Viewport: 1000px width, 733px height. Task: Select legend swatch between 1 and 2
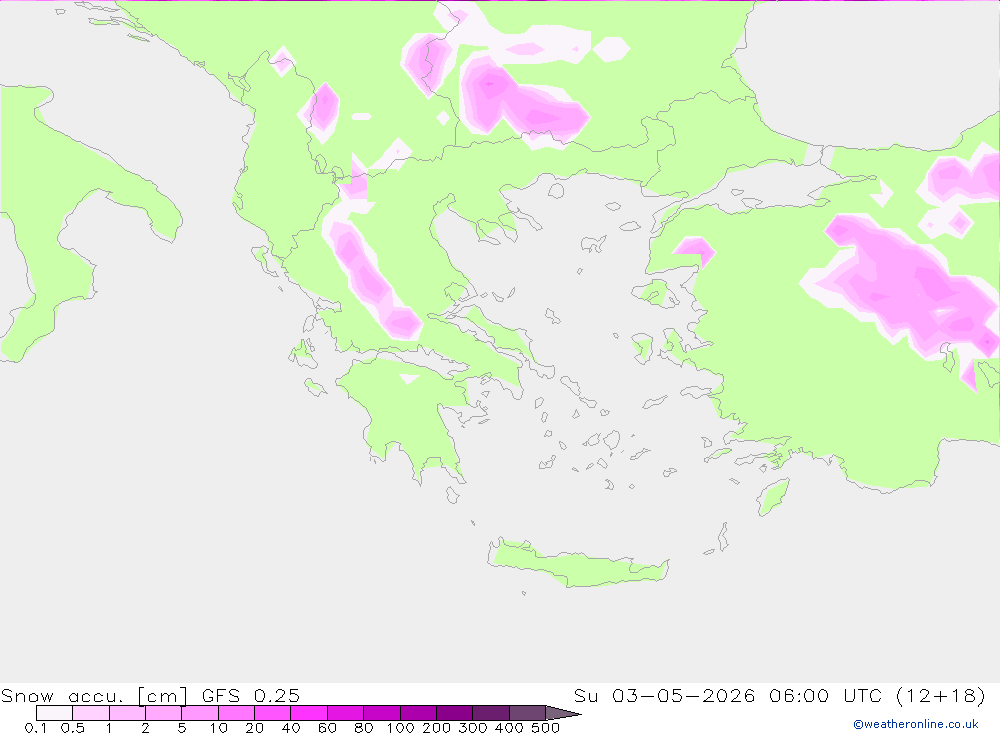[128, 713]
